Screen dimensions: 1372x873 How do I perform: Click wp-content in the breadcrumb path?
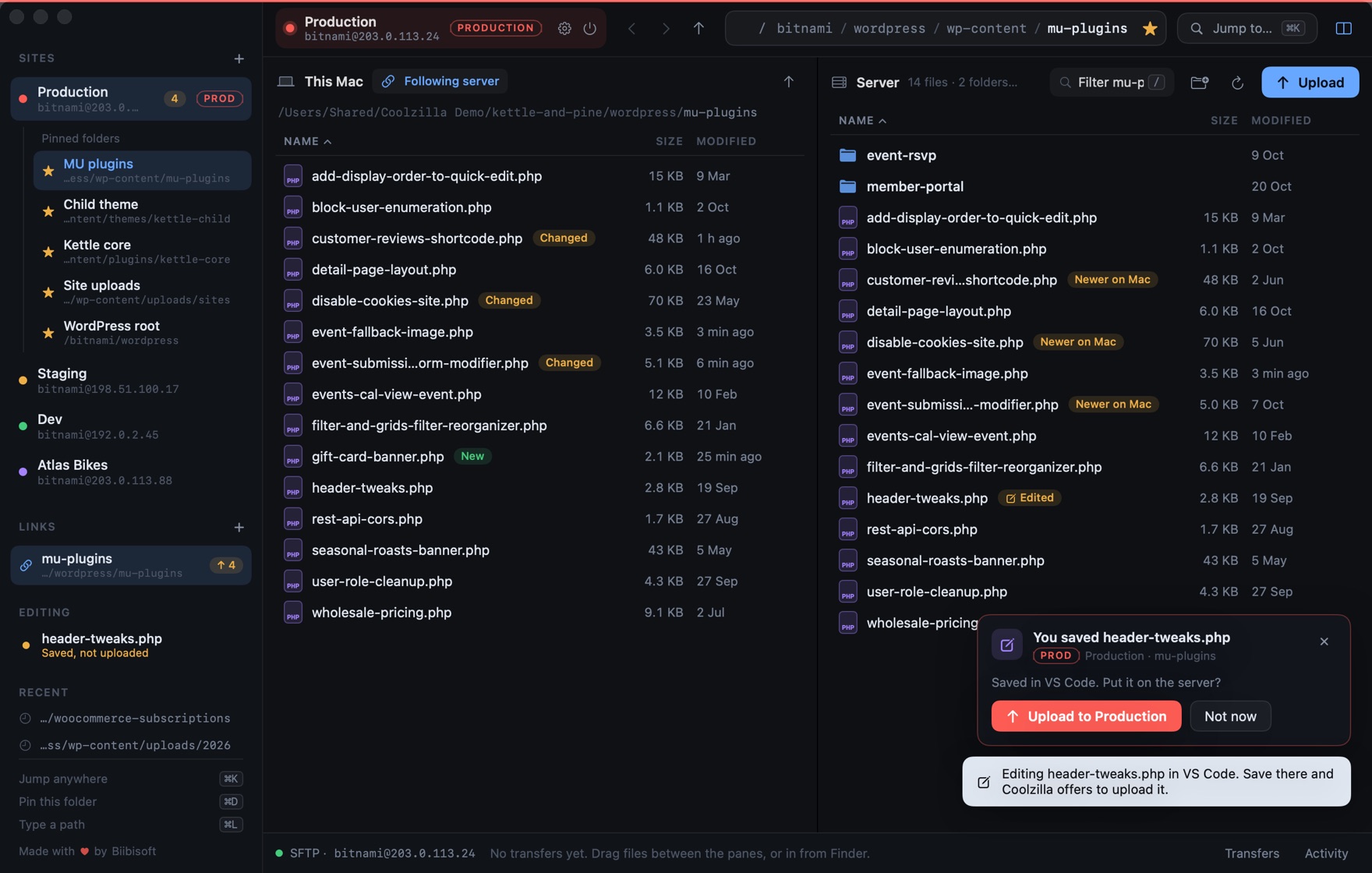986,28
